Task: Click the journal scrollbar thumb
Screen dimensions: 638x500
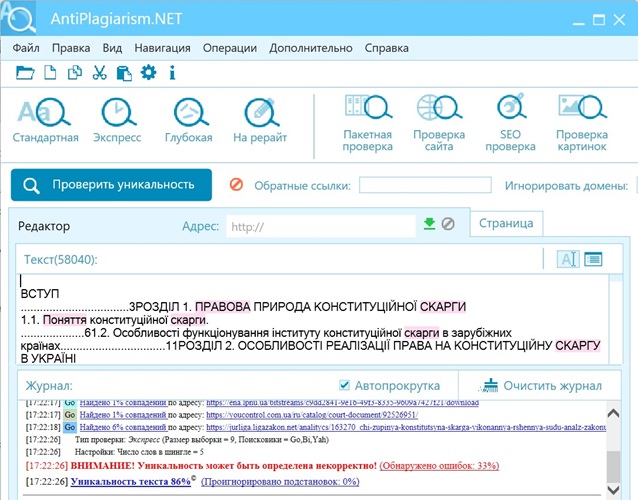Action: [613, 465]
